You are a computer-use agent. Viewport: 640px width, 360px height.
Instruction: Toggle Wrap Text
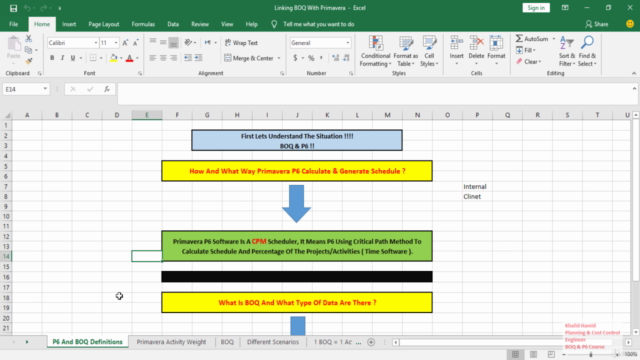(x=241, y=42)
